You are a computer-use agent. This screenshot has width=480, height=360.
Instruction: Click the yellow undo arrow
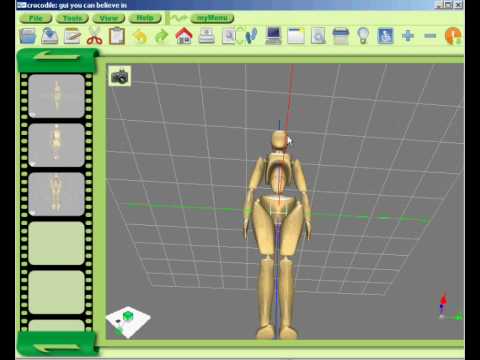[140, 36]
